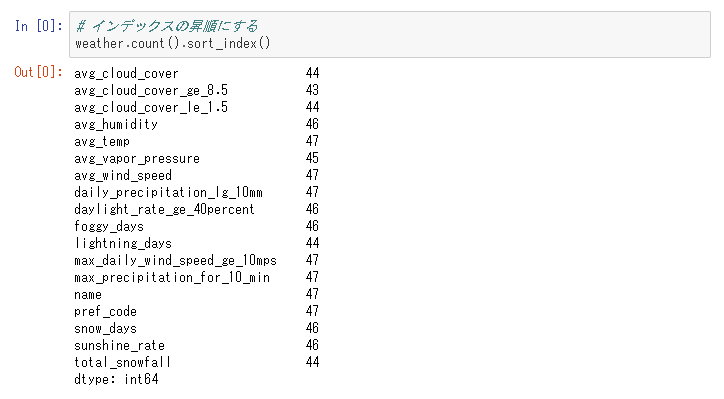Click value 46 in the foggy_days row

312,226
